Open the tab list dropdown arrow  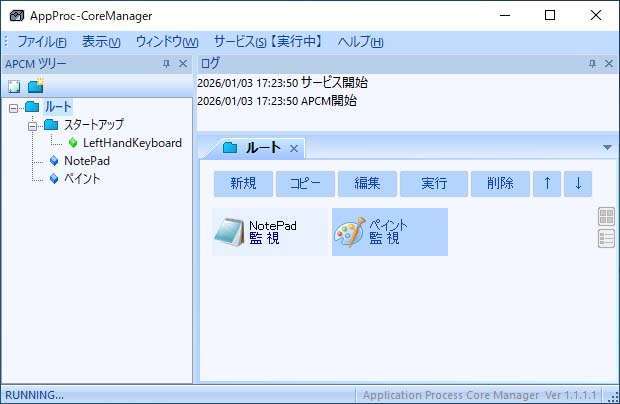(x=607, y=148)
